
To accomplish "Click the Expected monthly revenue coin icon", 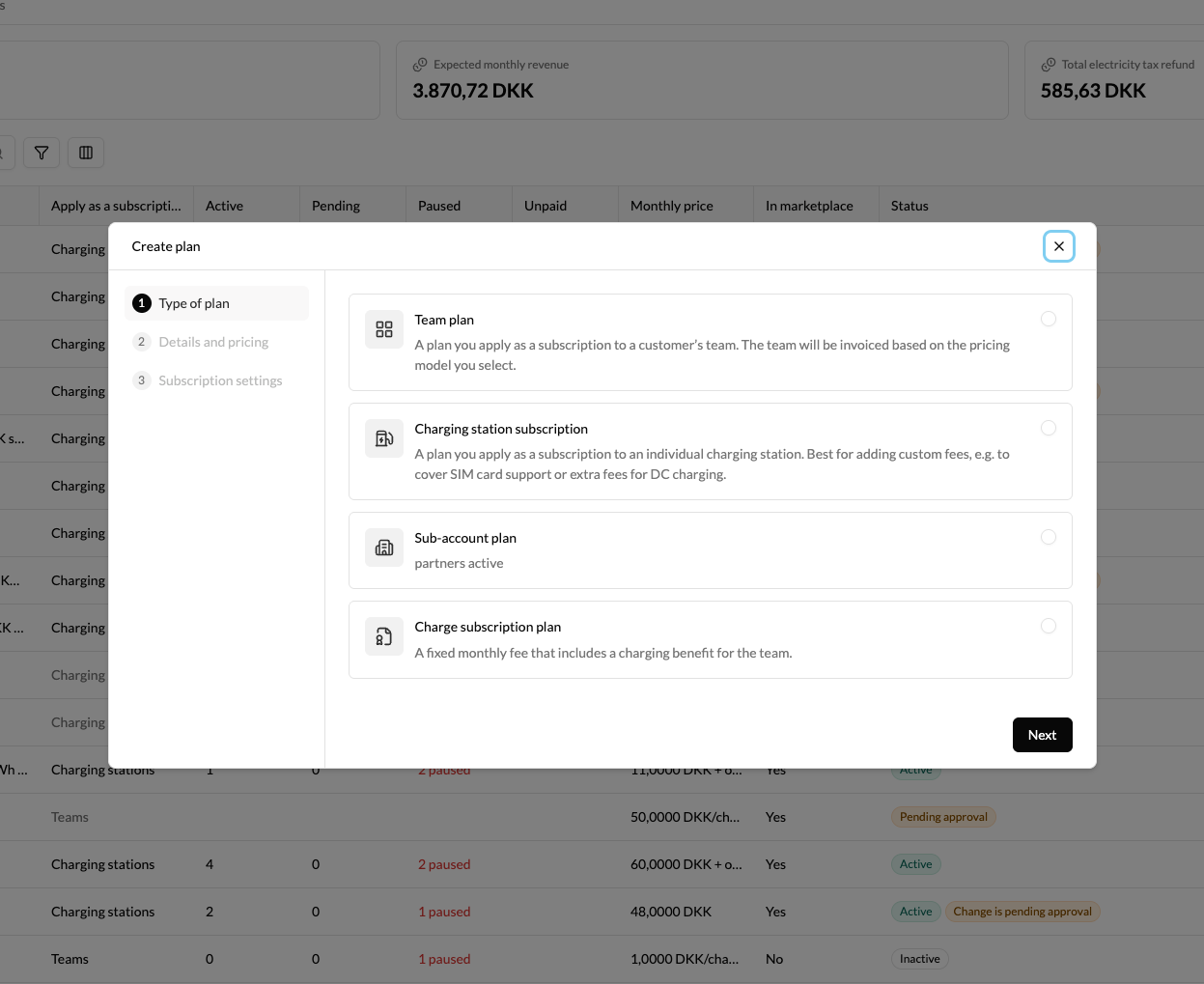I will (420, 65).
